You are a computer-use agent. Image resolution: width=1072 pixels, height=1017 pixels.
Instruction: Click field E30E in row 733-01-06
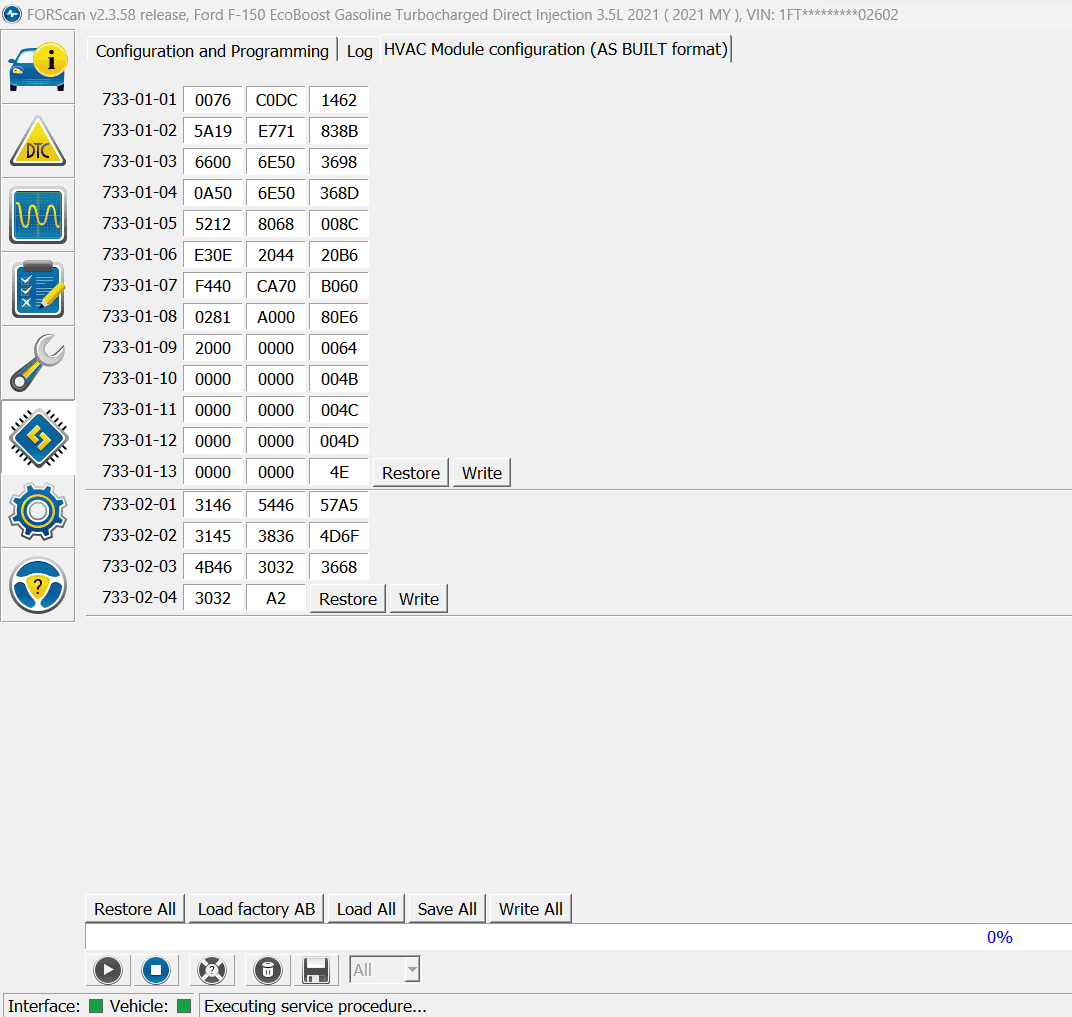pyautogui.click(x=213, y=255)
